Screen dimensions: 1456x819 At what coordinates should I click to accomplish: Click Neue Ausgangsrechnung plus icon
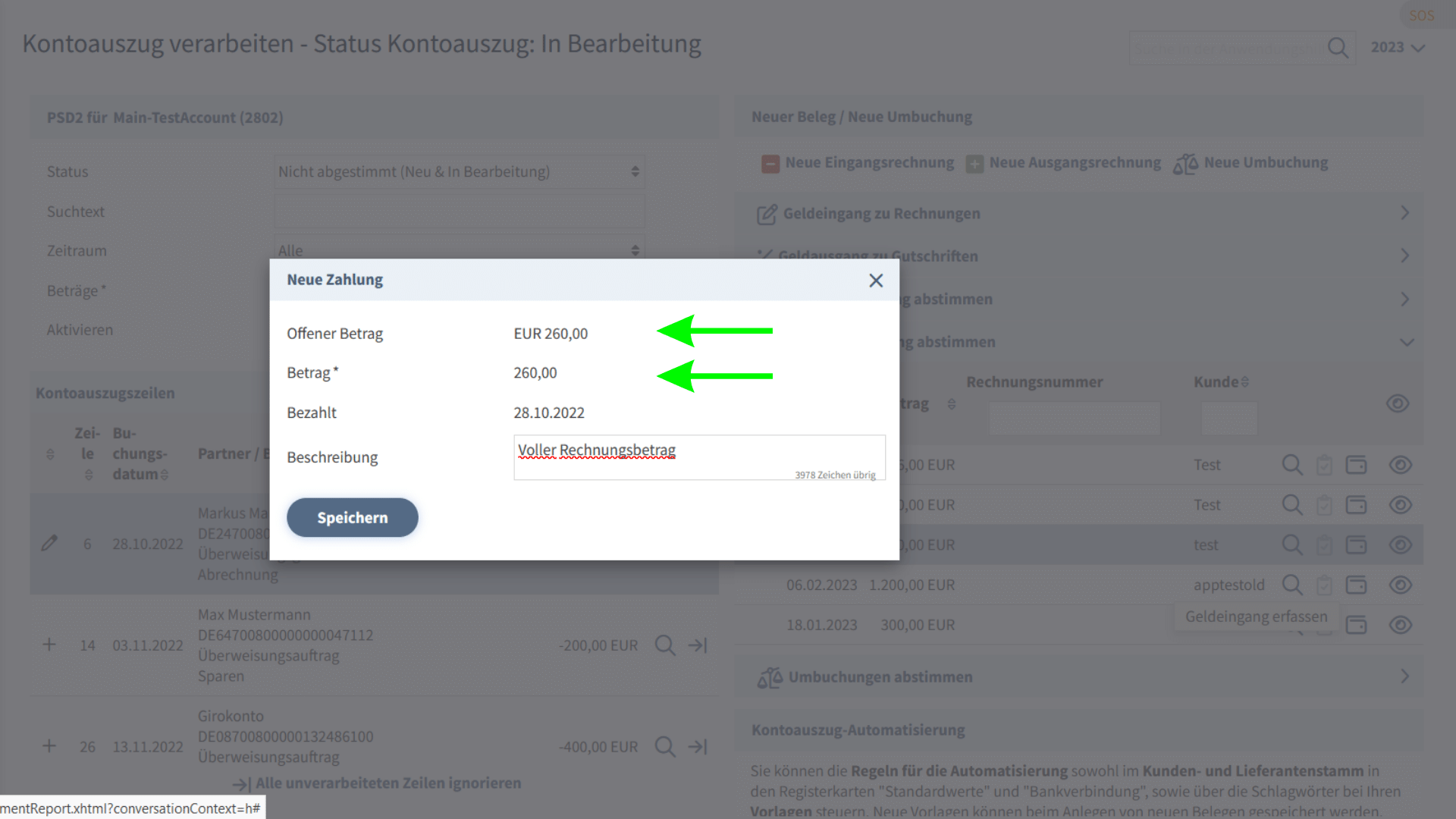[x=974, y=164]
